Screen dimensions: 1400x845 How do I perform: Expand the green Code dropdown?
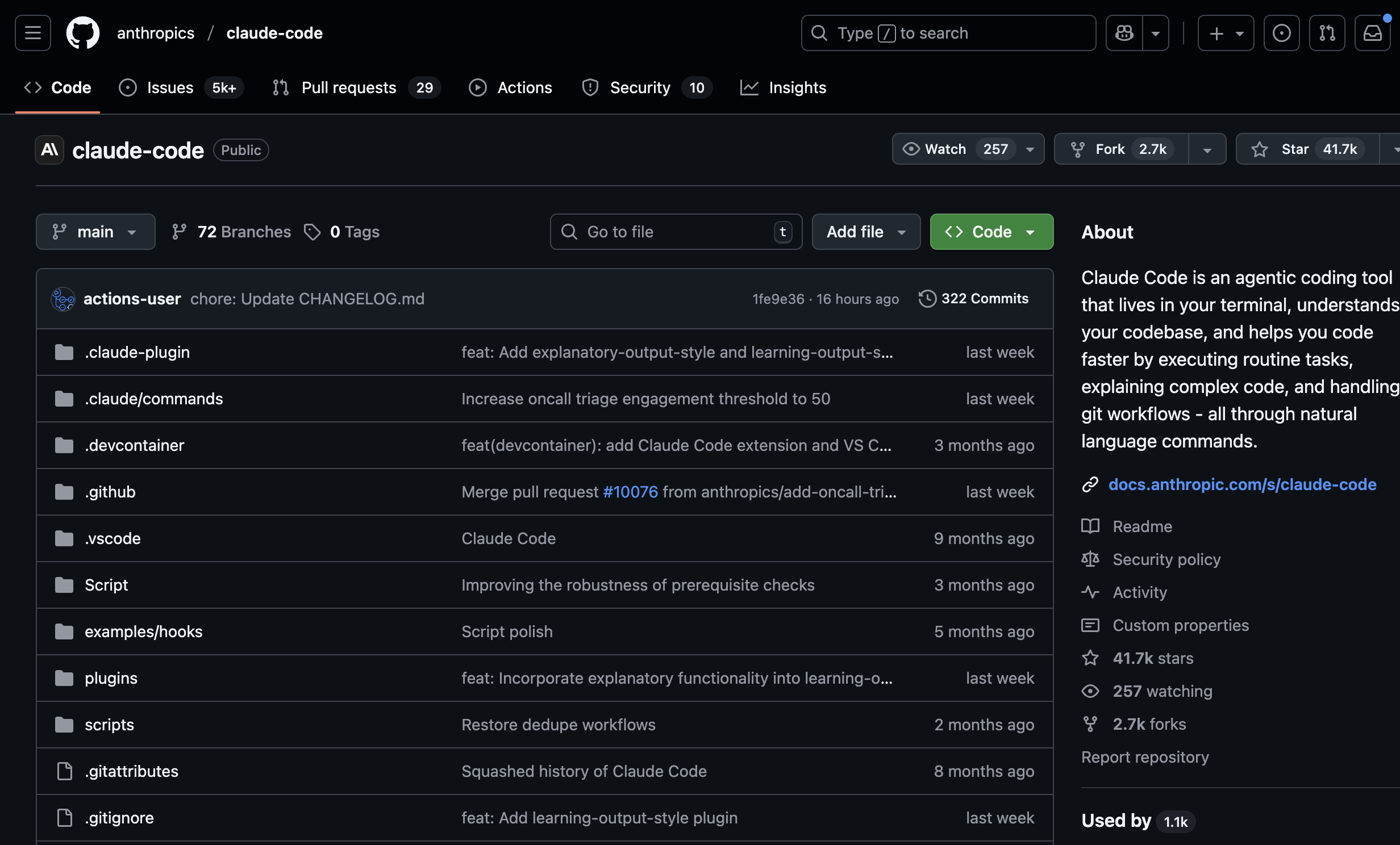(991, 232)
